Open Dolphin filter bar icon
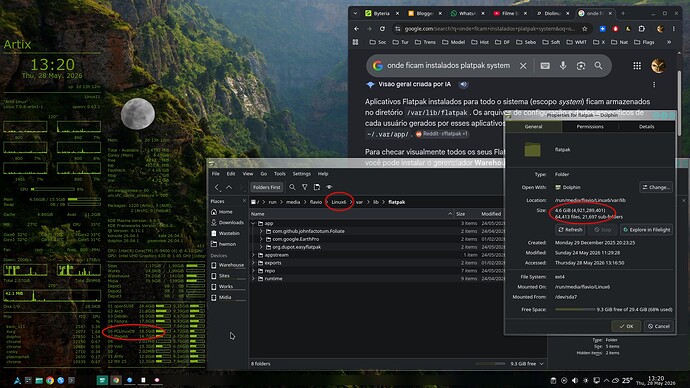690x388 pixels. click(x=305, y=187)
